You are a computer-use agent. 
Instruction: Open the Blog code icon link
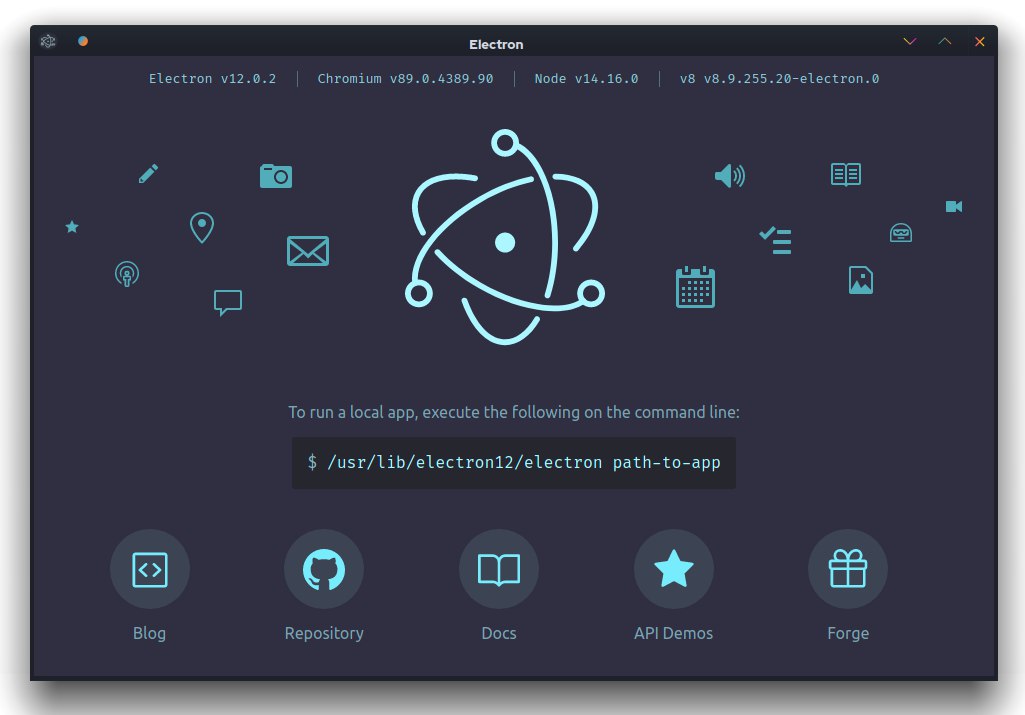150,569
